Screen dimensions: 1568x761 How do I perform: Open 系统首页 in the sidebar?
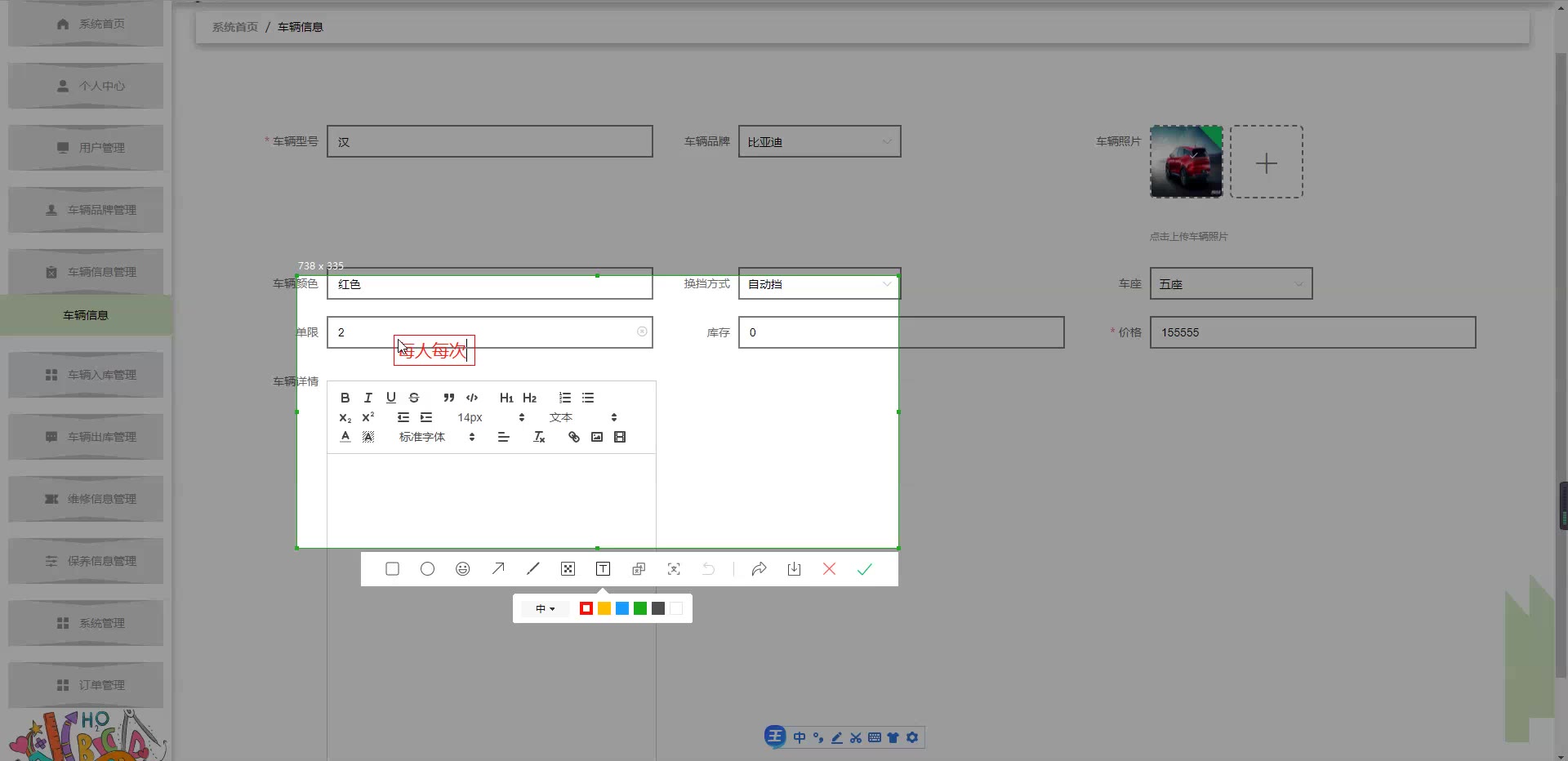coord(86,24)
